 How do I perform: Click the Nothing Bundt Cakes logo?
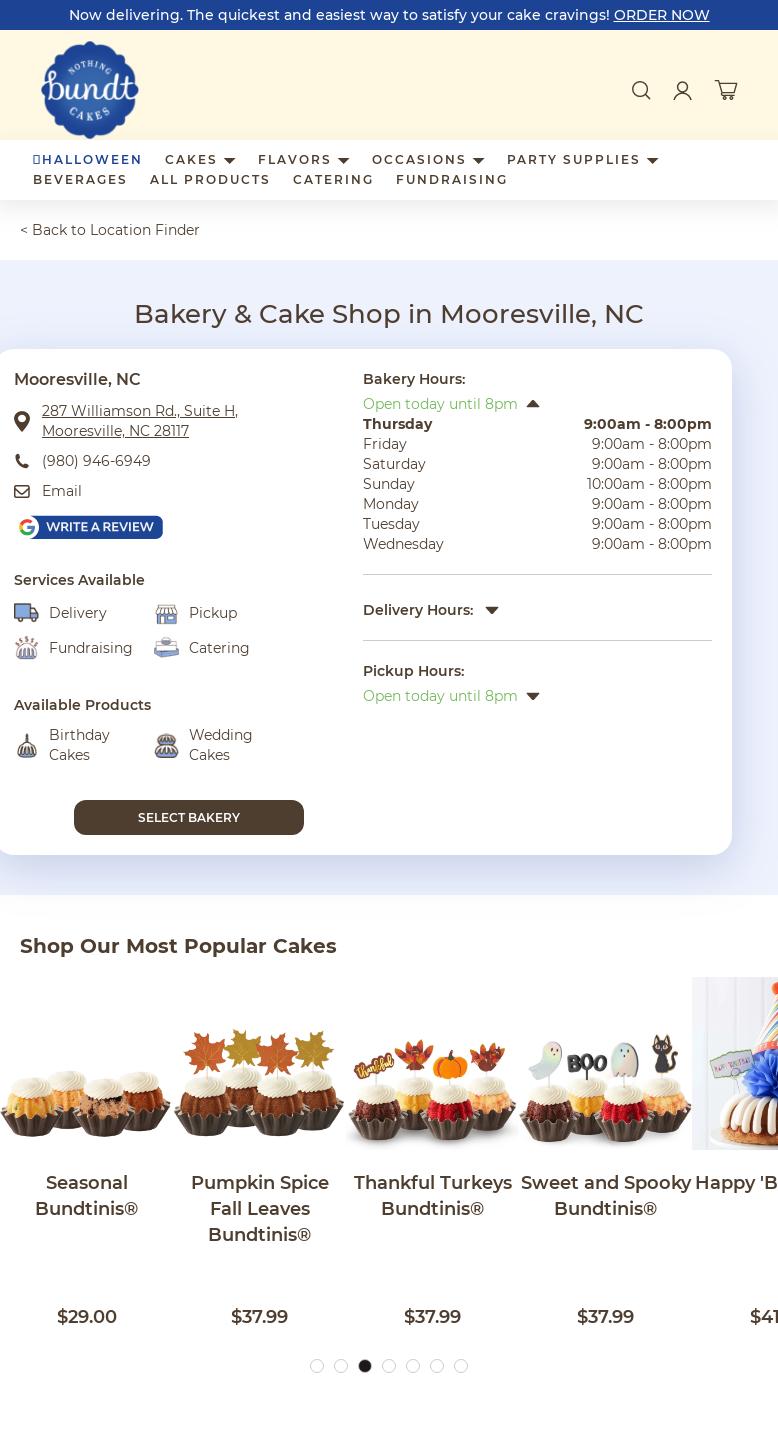[90, 90]
